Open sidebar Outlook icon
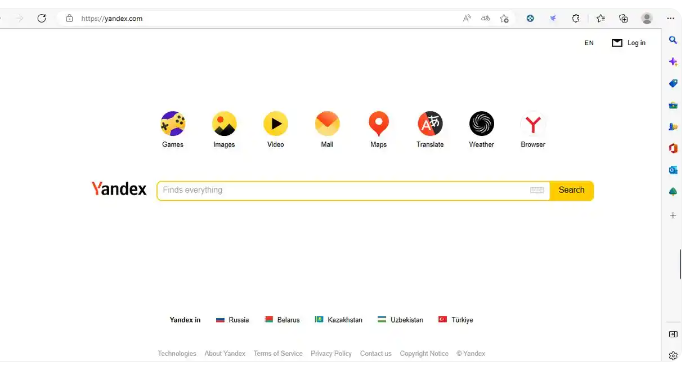This screenshot has height=365, width=683. (x=673, y=170)
